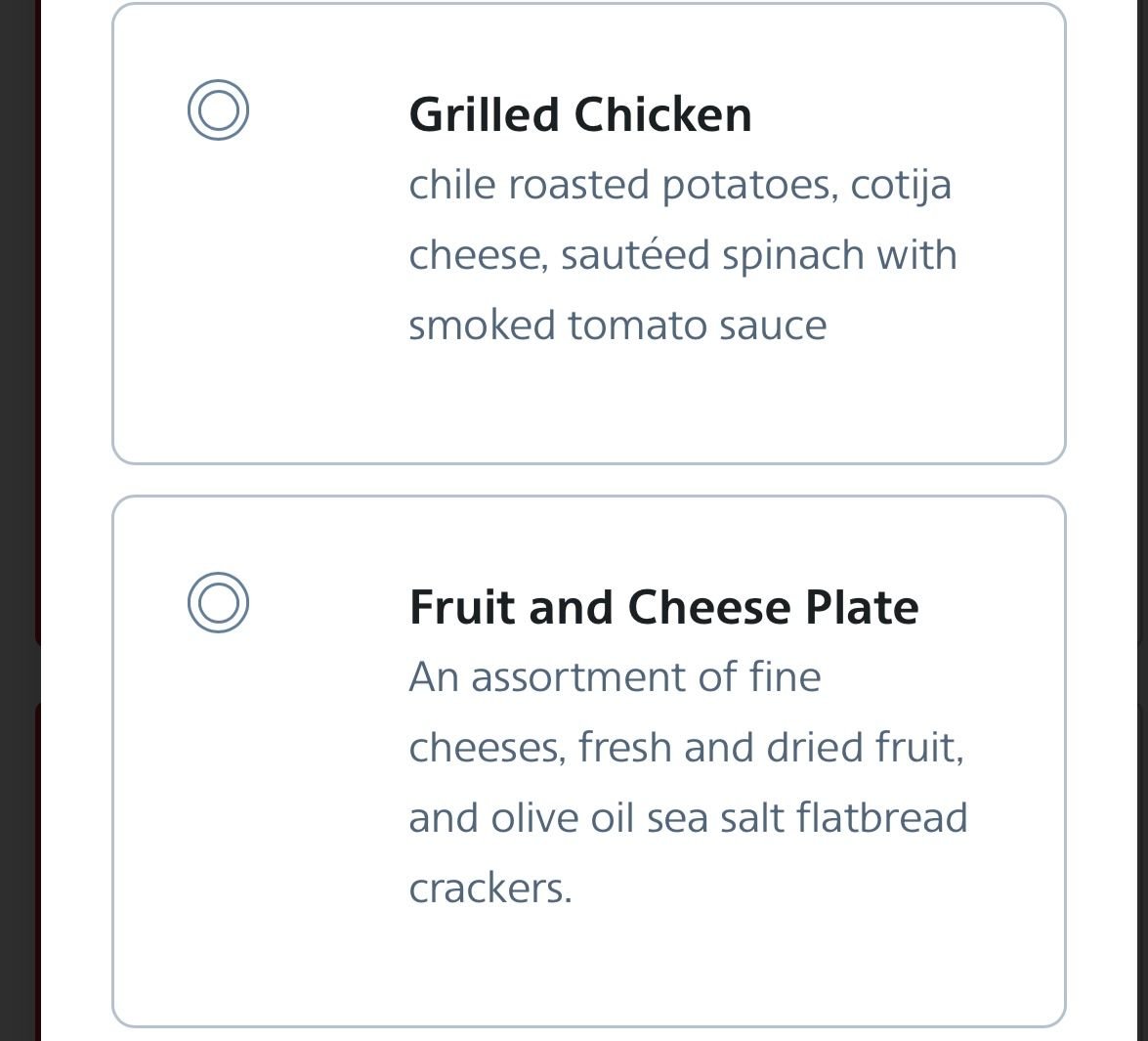Click the "cheese, sautéed spinach with" line
1148x1041 pixels.
[x=682, y=255]
